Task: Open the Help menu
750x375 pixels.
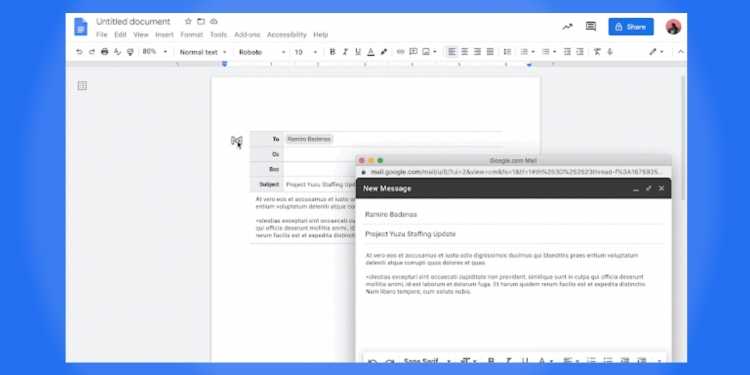Action: point(320,35)
